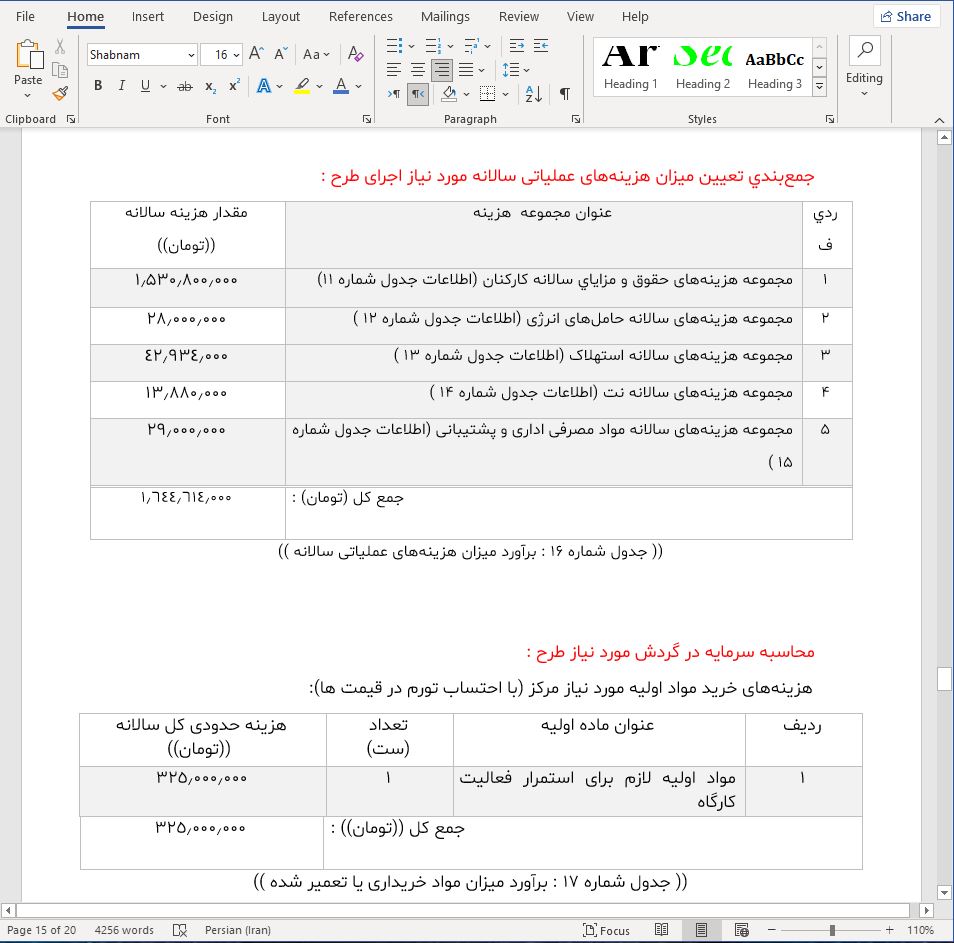This screenshot has width=954, height=943.
Task: Click the zoom slider handle
Action: [x=832, y=930]
